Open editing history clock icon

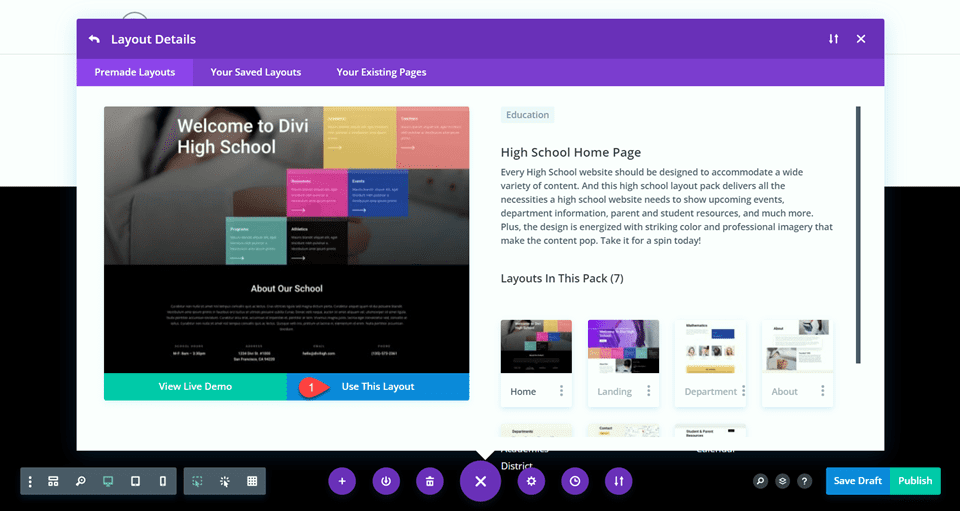(x=575, y=482)
